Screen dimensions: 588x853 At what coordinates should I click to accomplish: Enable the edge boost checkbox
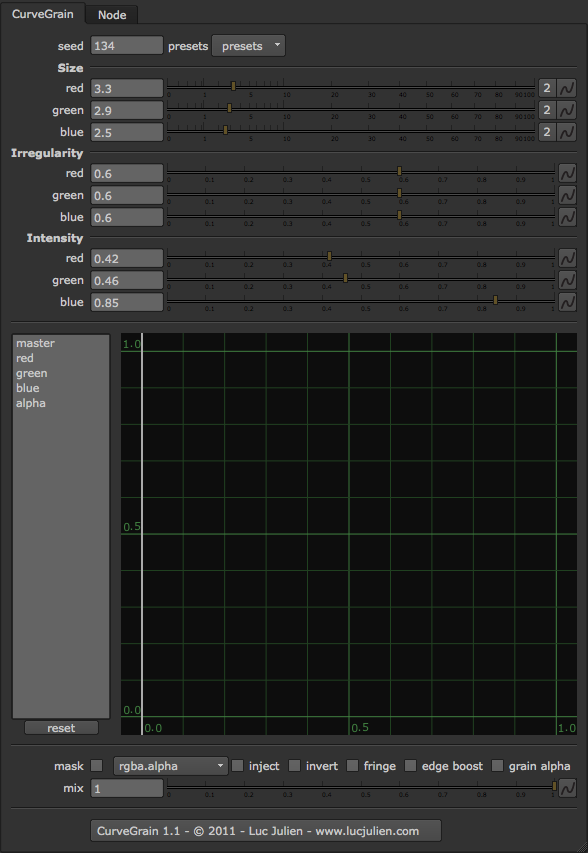pos(411,765)
